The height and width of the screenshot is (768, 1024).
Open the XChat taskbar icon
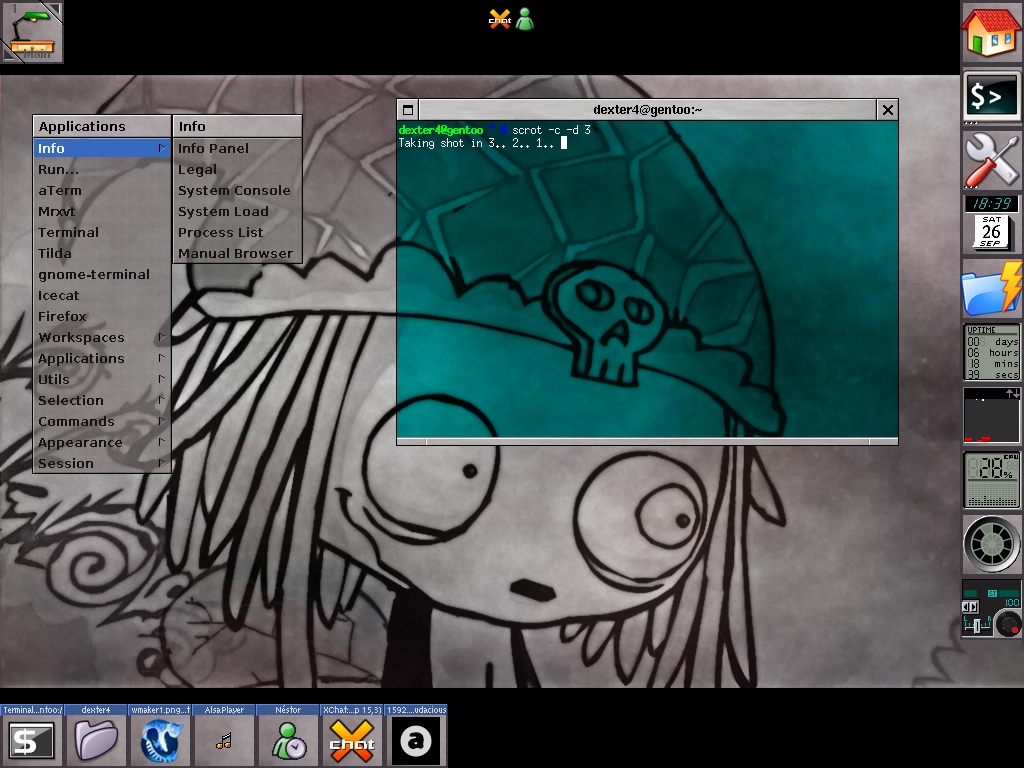point(352,741)
